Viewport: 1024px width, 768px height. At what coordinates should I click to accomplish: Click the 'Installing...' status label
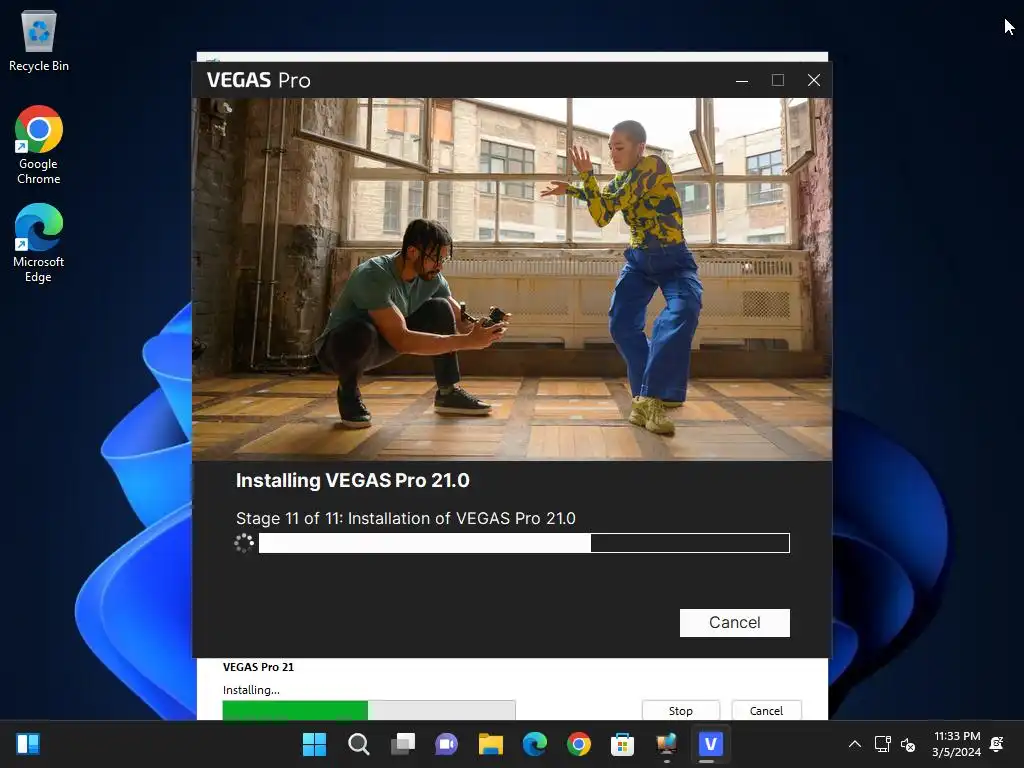pyautogui.click(x=251, y=690)
